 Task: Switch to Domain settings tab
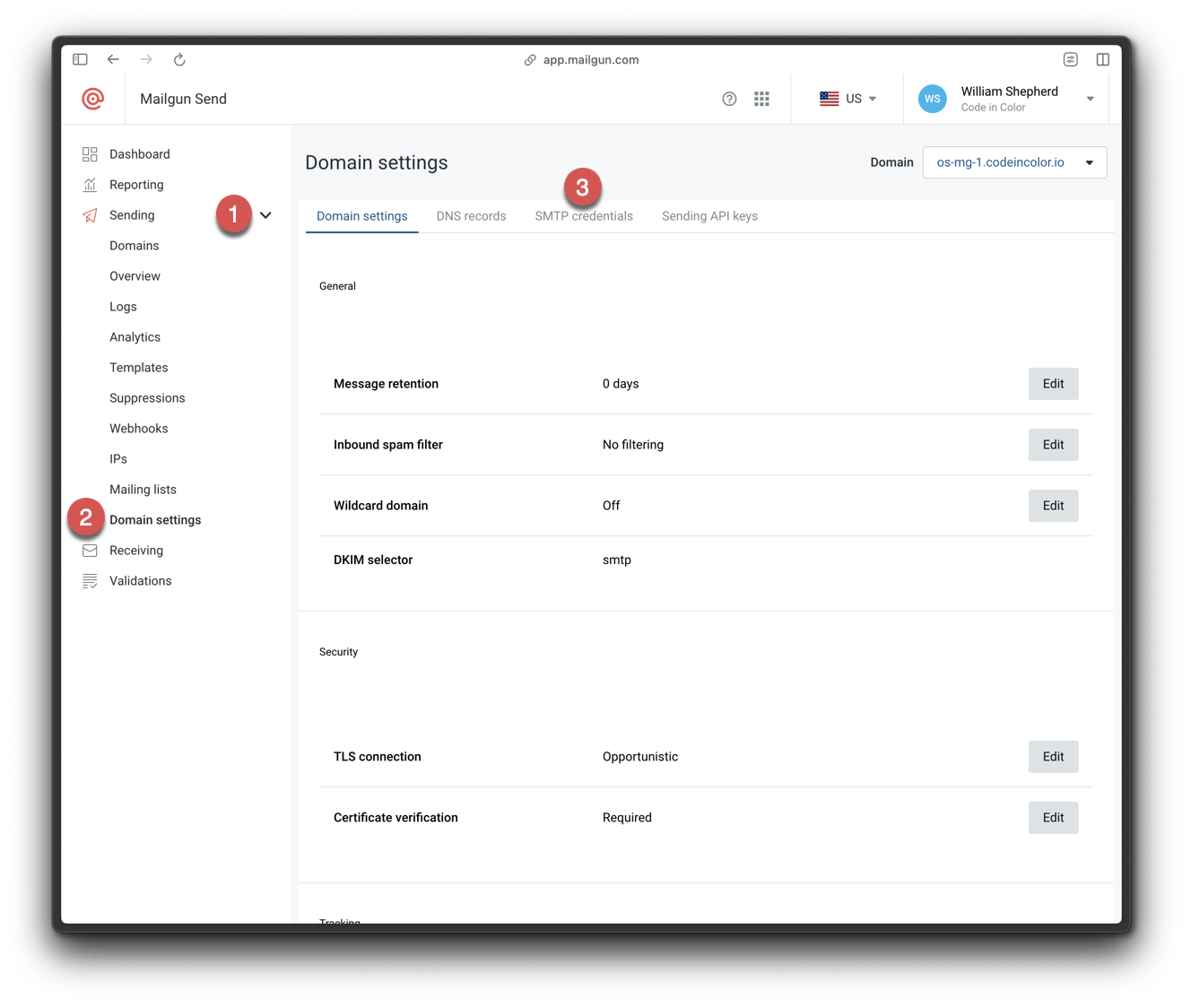pyautogui.click(x=362, y=216)
